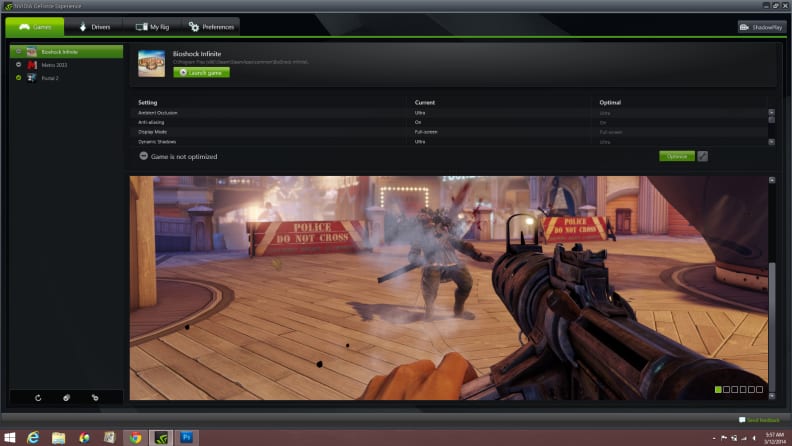Click the rightmost icon below games list
Screen dimensions: 792x446
click(x=95, y=398)
